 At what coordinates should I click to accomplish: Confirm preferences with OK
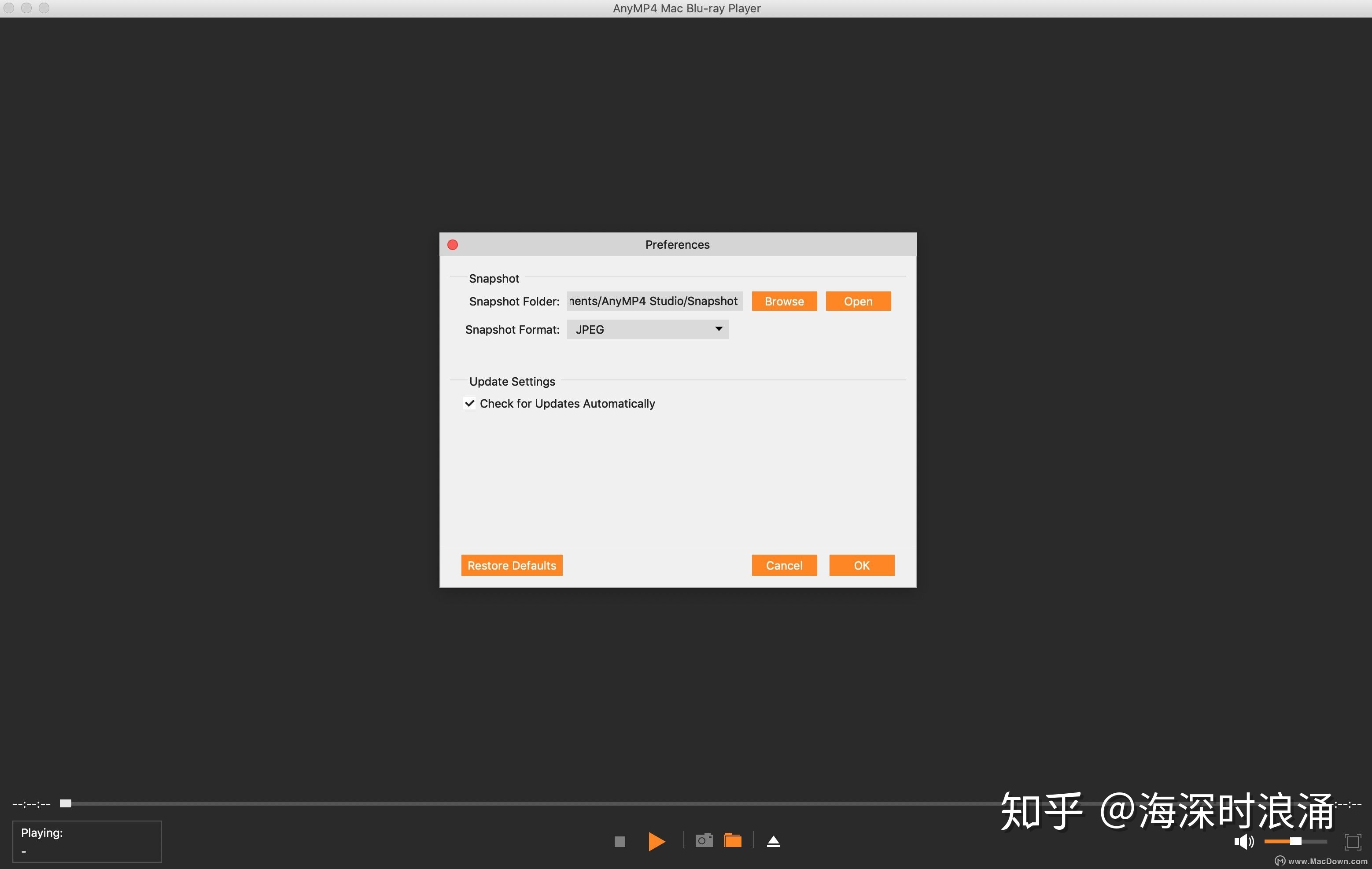pos(862,565)
